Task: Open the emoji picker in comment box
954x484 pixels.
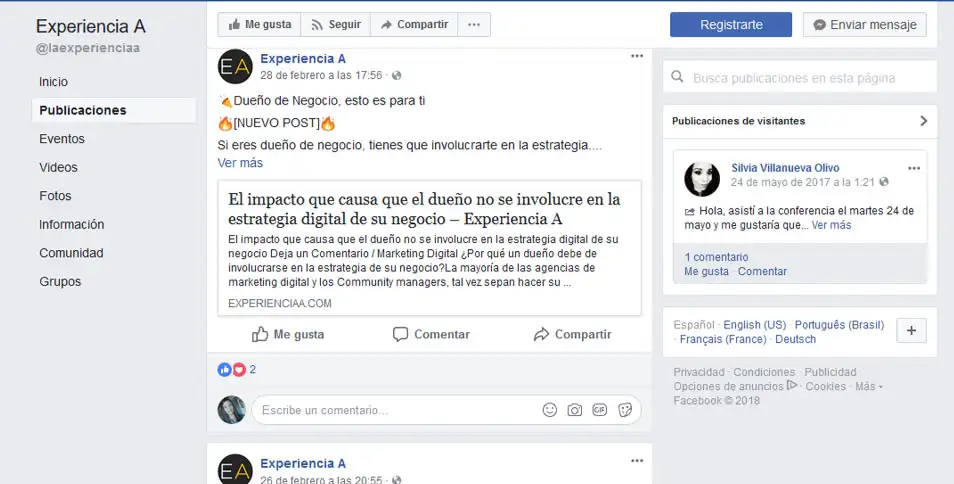Action: pyautogui.click(x=549, y=410)
